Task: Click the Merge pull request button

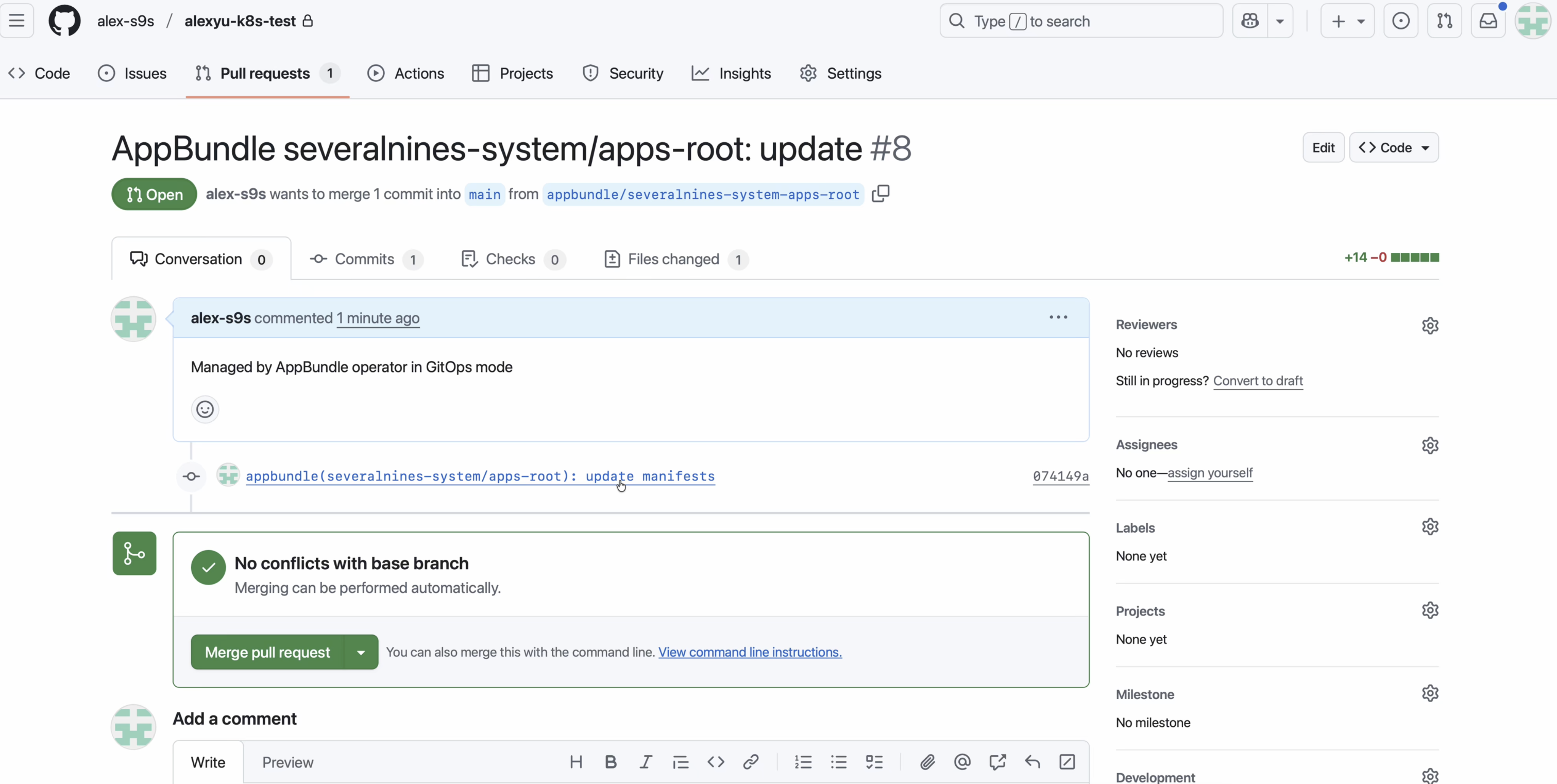Action: click(266, 652)
